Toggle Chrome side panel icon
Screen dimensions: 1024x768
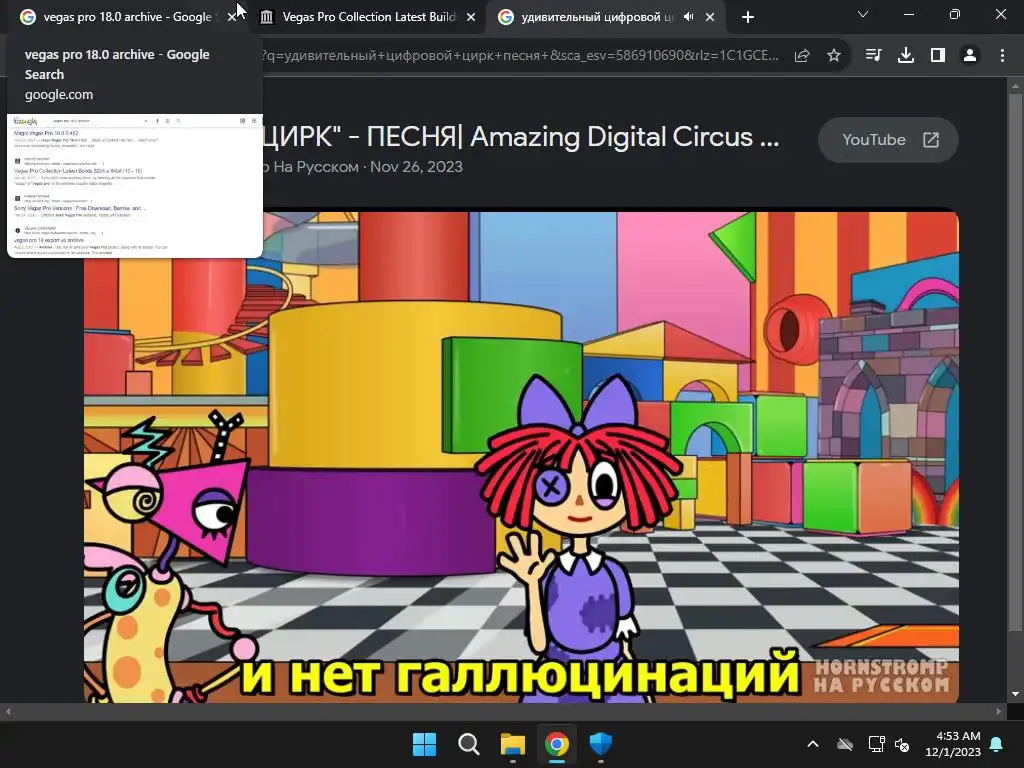click(938, 56)
